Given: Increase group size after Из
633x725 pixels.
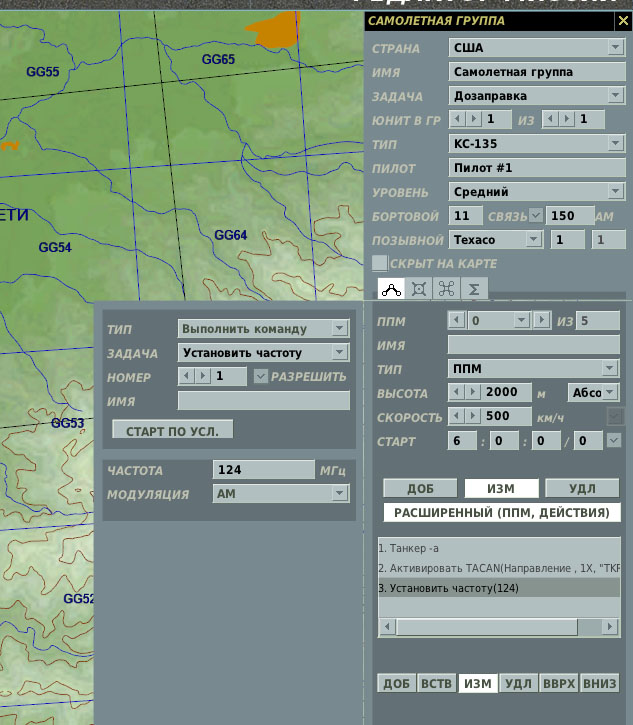Looking at the screenshot, I should 566,119.
